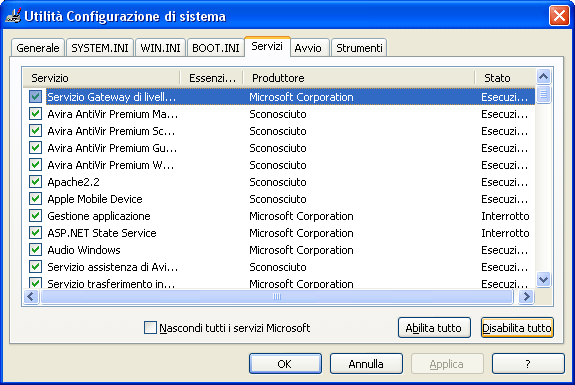Image resolution: width=575 pixels, height=385 pixels.
Task: Click the vertical scrollbar up arrow
Action: tap(543, 77)
